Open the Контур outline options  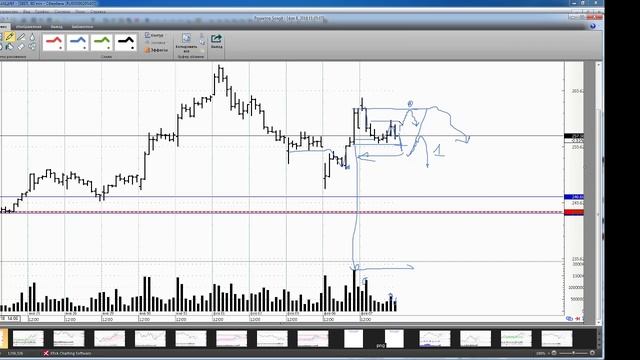[x=154, y=36]
